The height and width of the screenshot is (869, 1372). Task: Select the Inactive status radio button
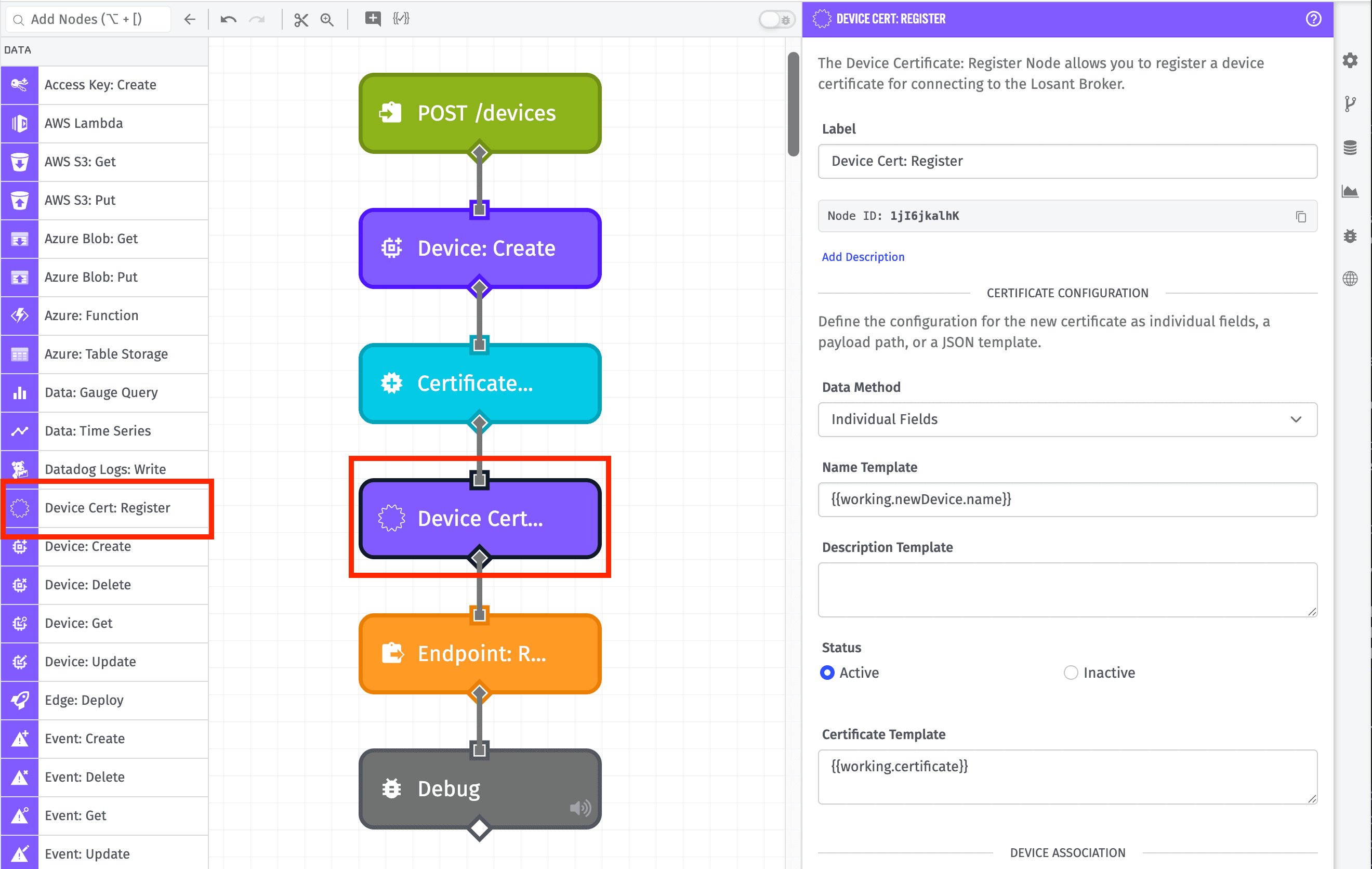point(1071,673)
